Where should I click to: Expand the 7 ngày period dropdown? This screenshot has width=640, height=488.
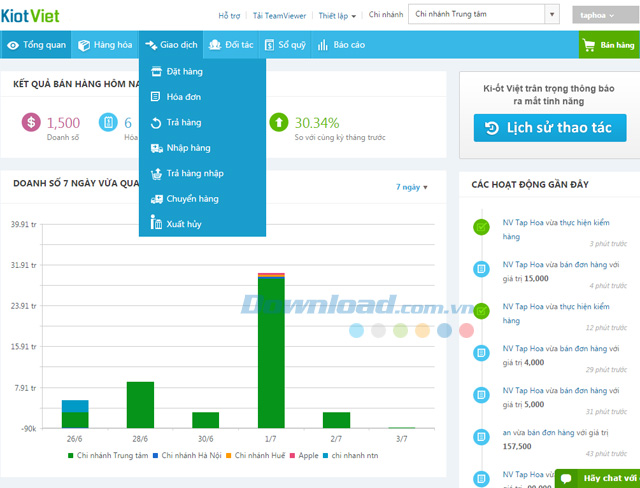(411, 187)
